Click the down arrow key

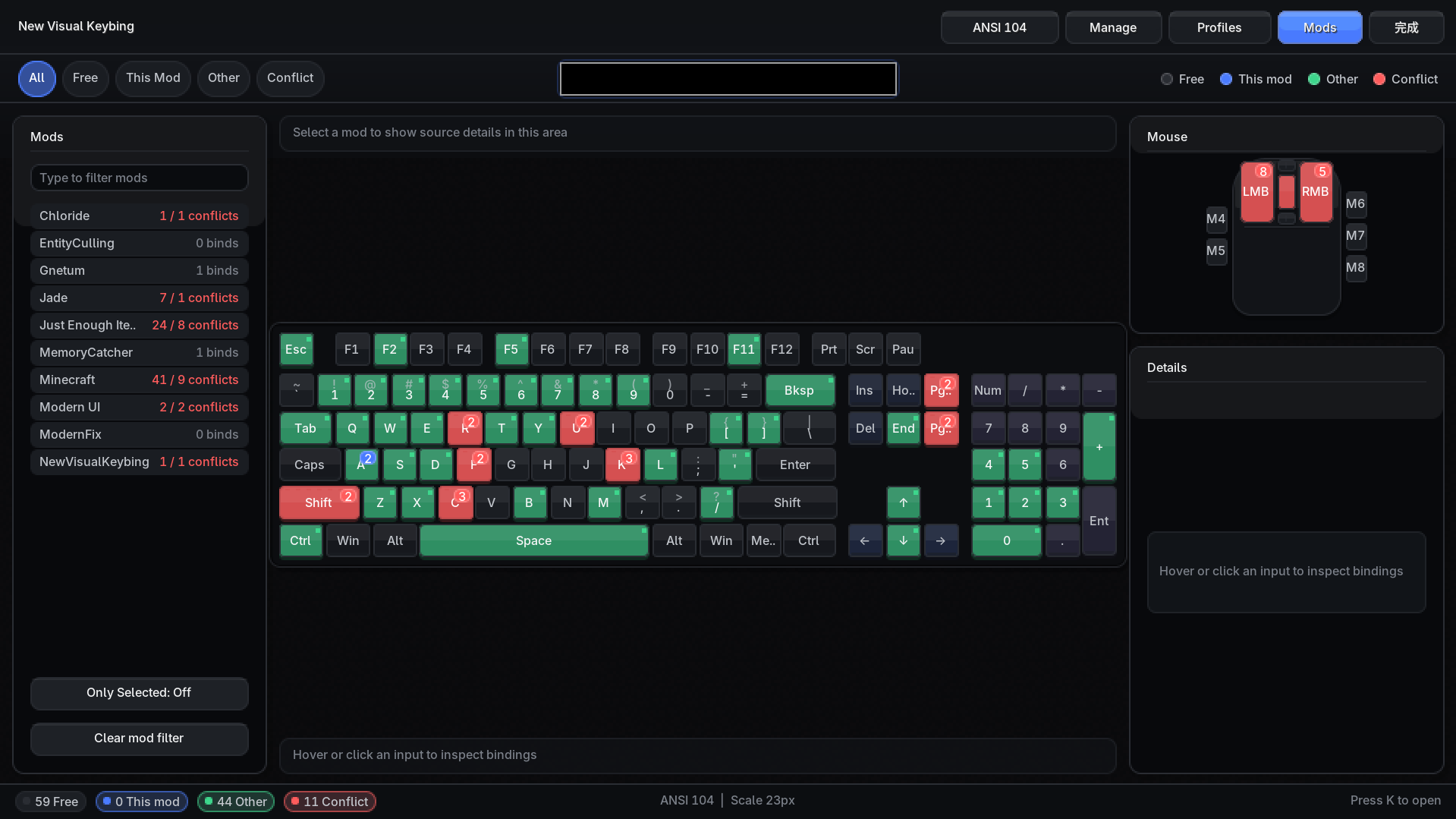tap(904, 540)
